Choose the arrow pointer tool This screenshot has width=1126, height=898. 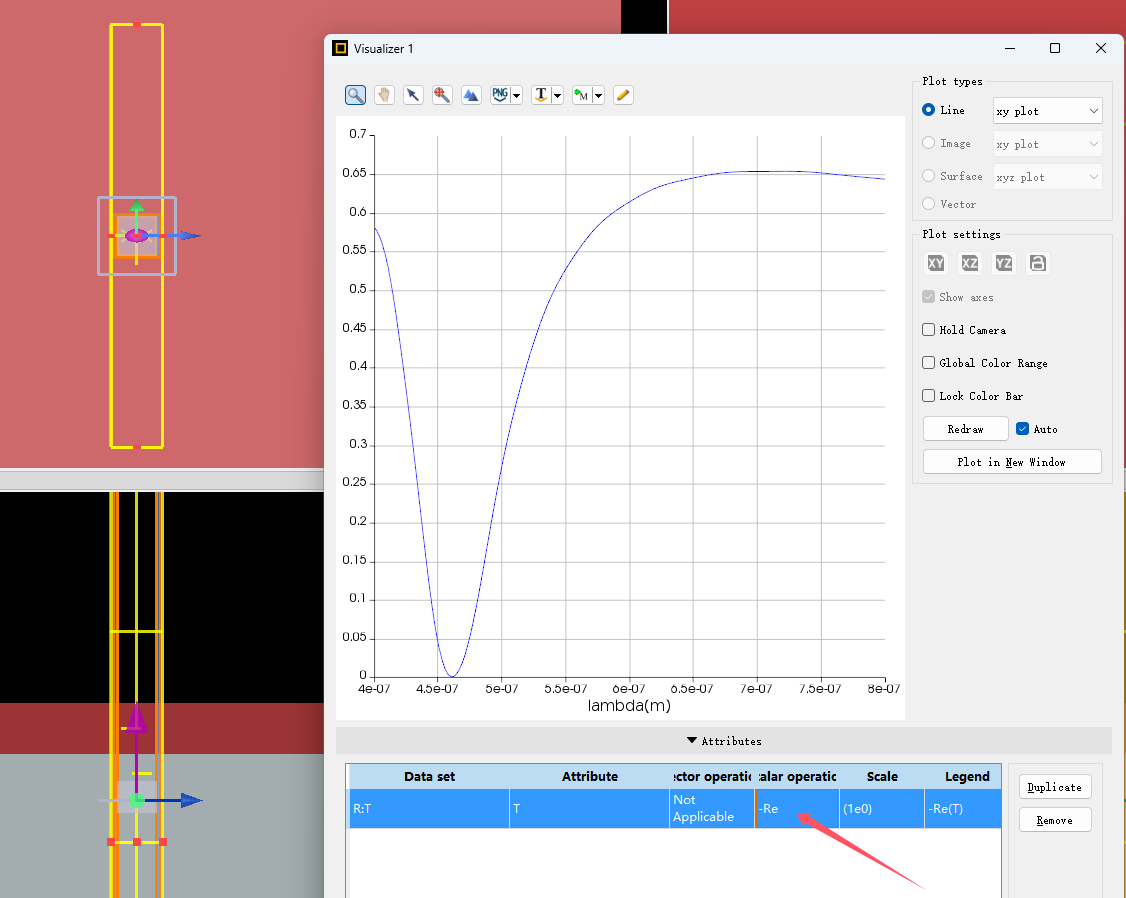413,95
